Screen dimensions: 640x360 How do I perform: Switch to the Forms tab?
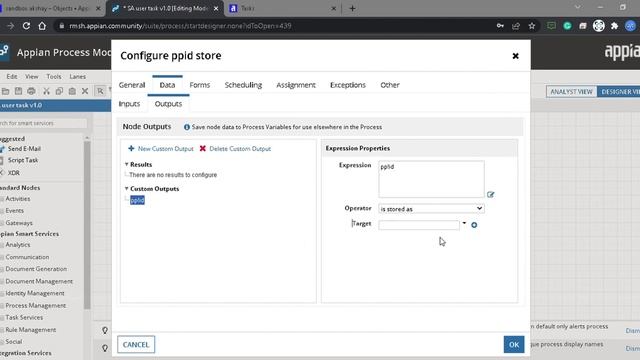[200, 85]
